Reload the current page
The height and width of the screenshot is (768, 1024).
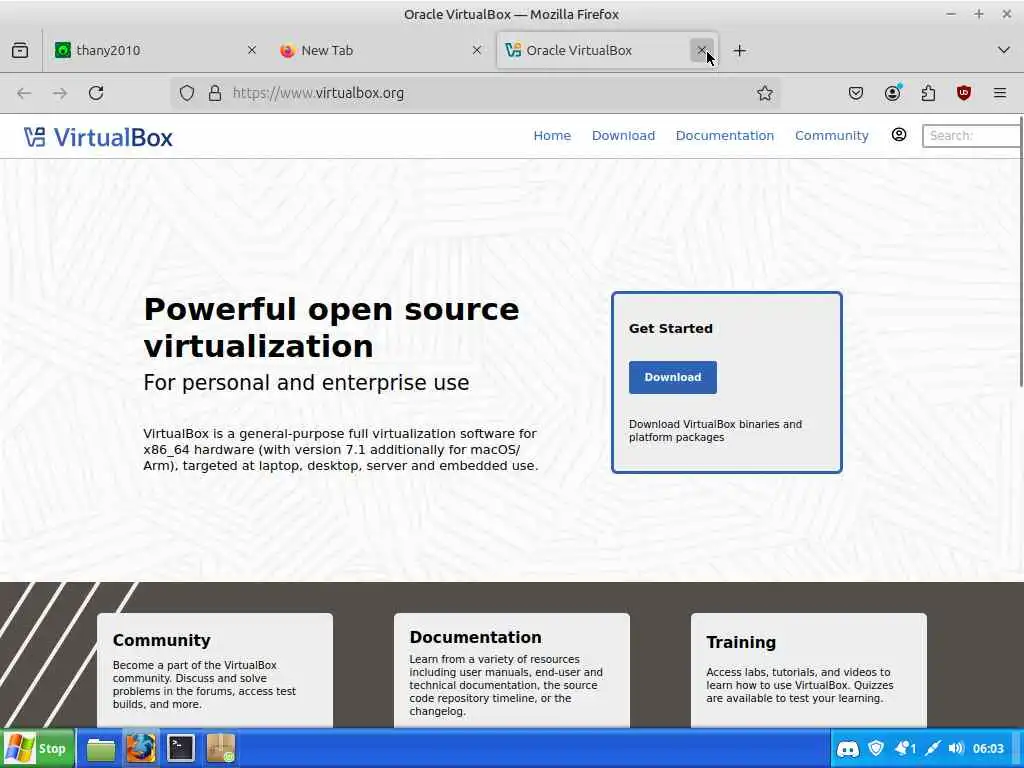pyautogui.click(x=96, y=93)
